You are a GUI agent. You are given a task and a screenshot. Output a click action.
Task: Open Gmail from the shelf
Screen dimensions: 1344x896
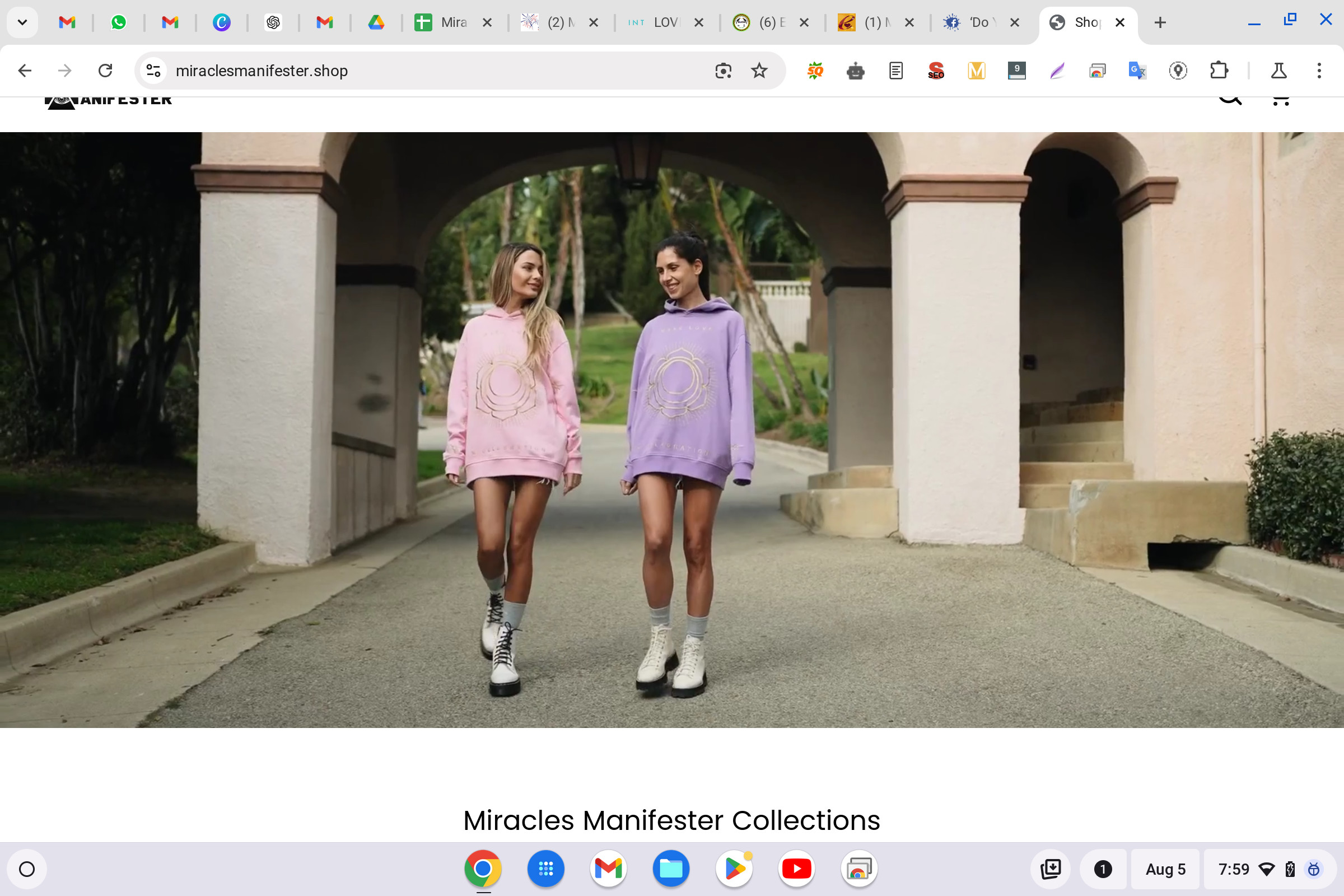tap(608, 869)
